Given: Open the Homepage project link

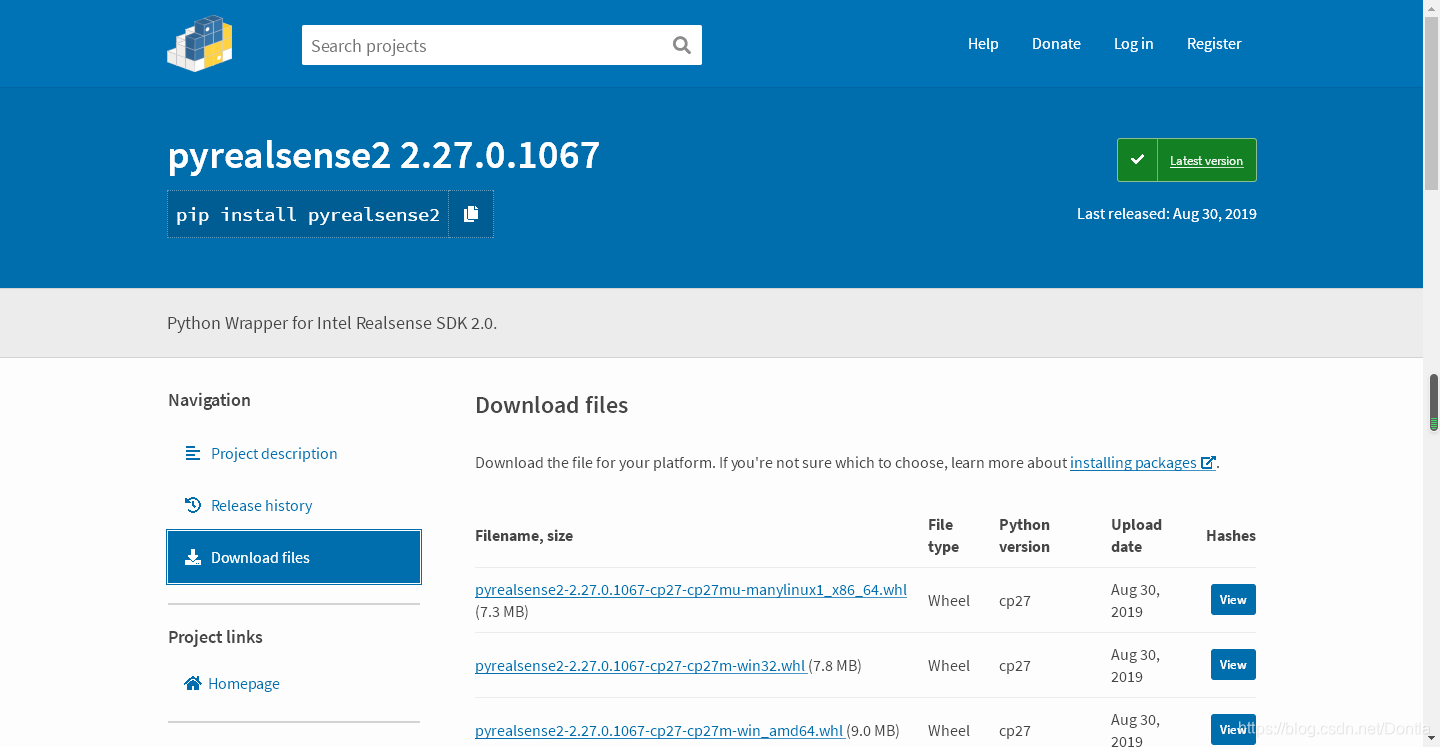Looking at the screenshot, I should [244, 683].
